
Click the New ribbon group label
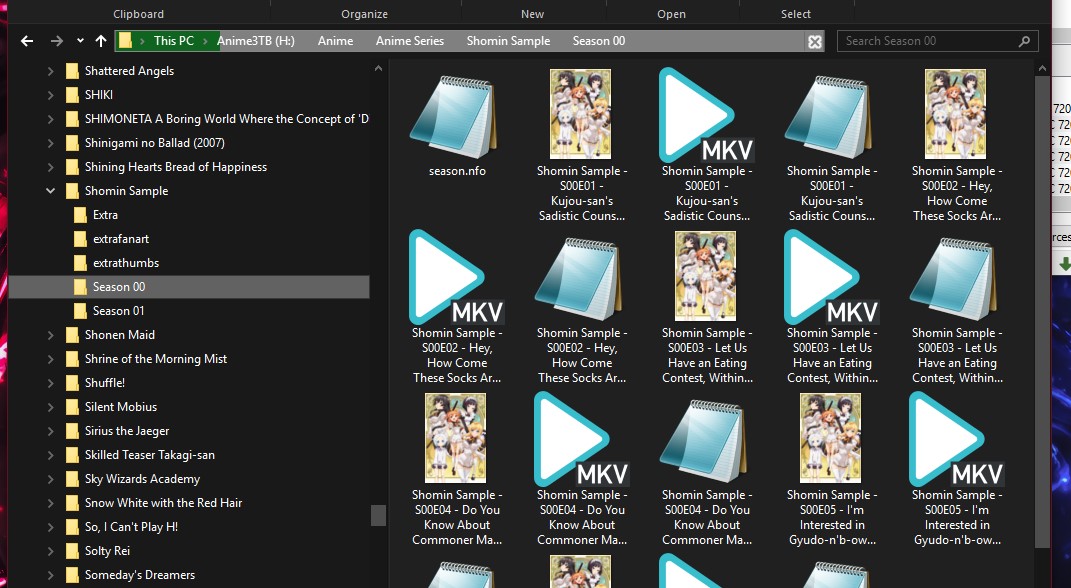click(532, 14)
